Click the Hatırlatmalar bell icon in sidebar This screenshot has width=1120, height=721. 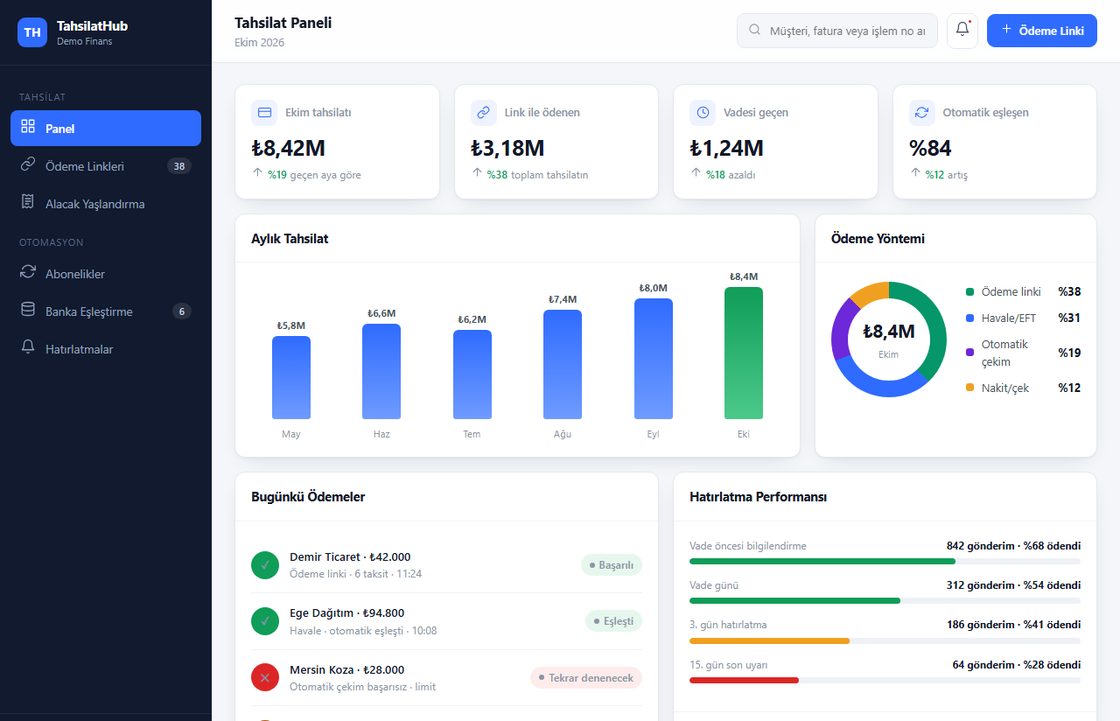point(28,347)
